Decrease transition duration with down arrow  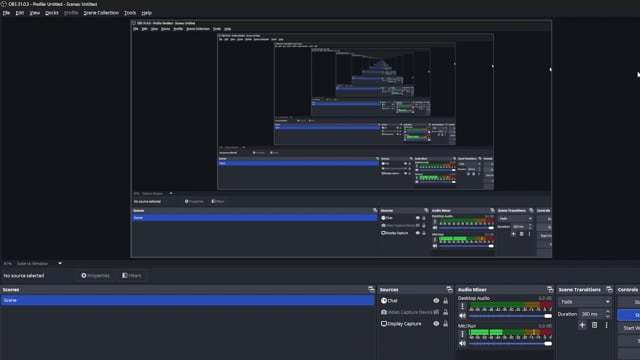608,317
